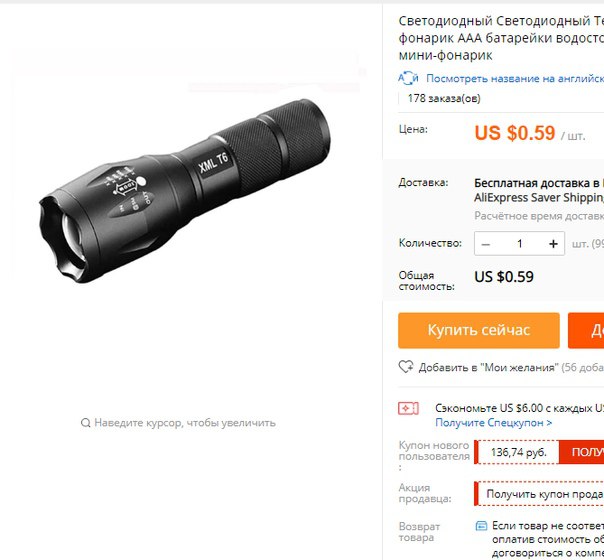Click the red 'ПОЛУЧИТЬ' coupon button
The width and height of the screenshot is (604, 560).
tap(581, 452)
